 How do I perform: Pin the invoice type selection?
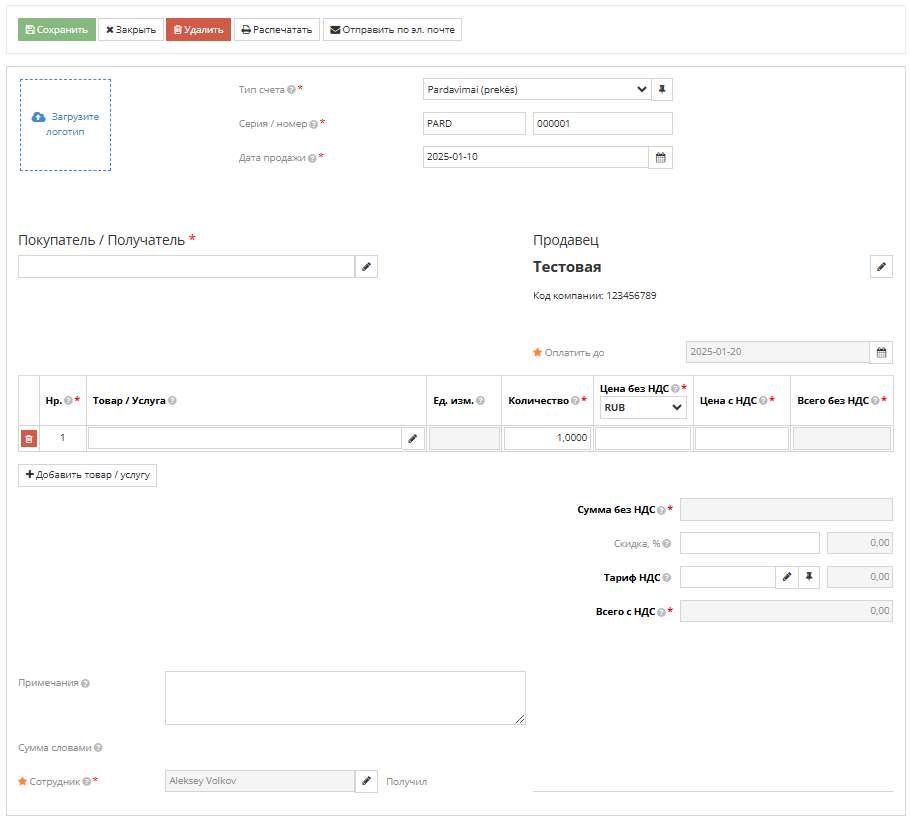click(x=662, y=89)
